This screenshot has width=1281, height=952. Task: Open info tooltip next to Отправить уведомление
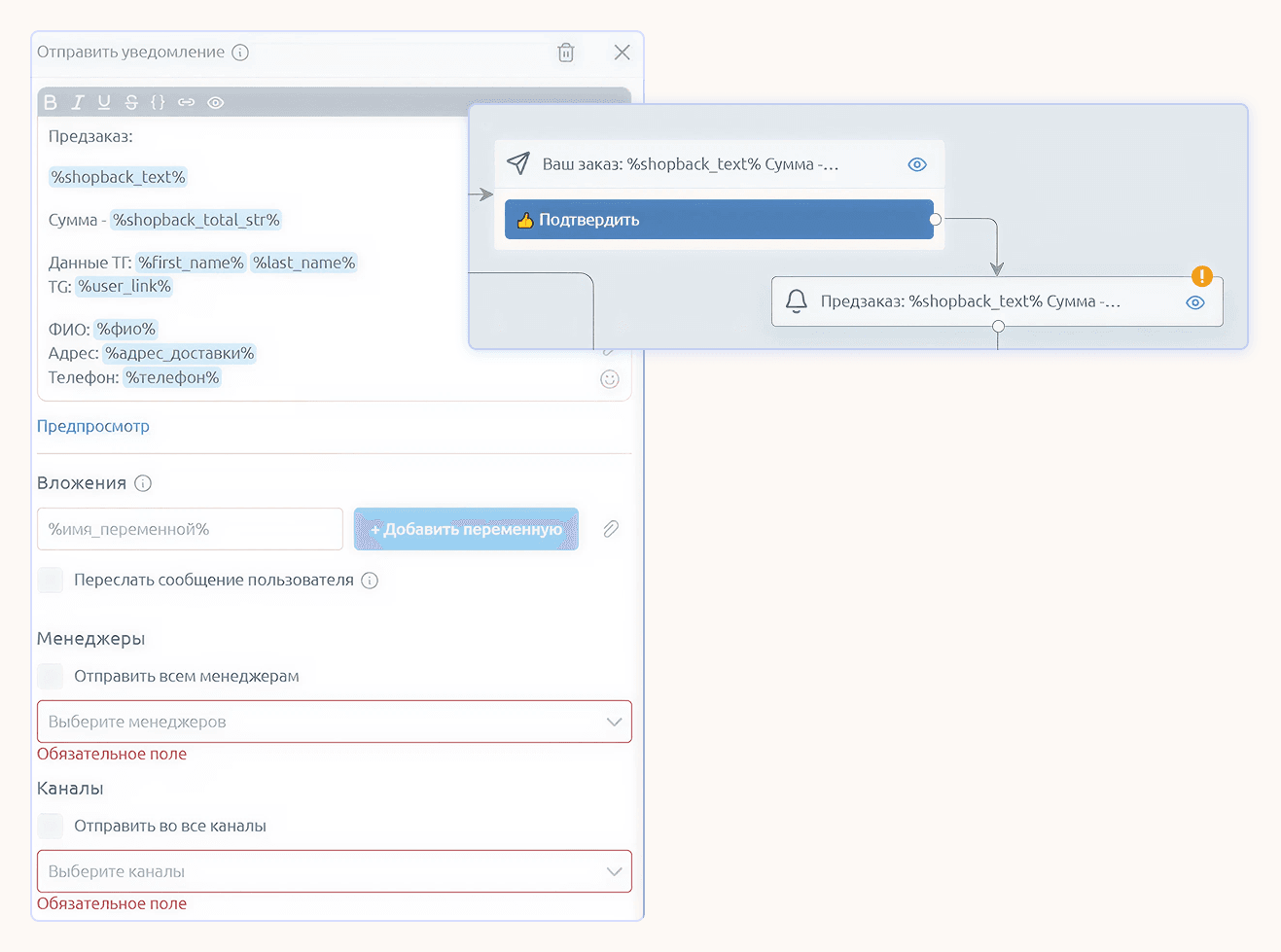tap(240, 53)
